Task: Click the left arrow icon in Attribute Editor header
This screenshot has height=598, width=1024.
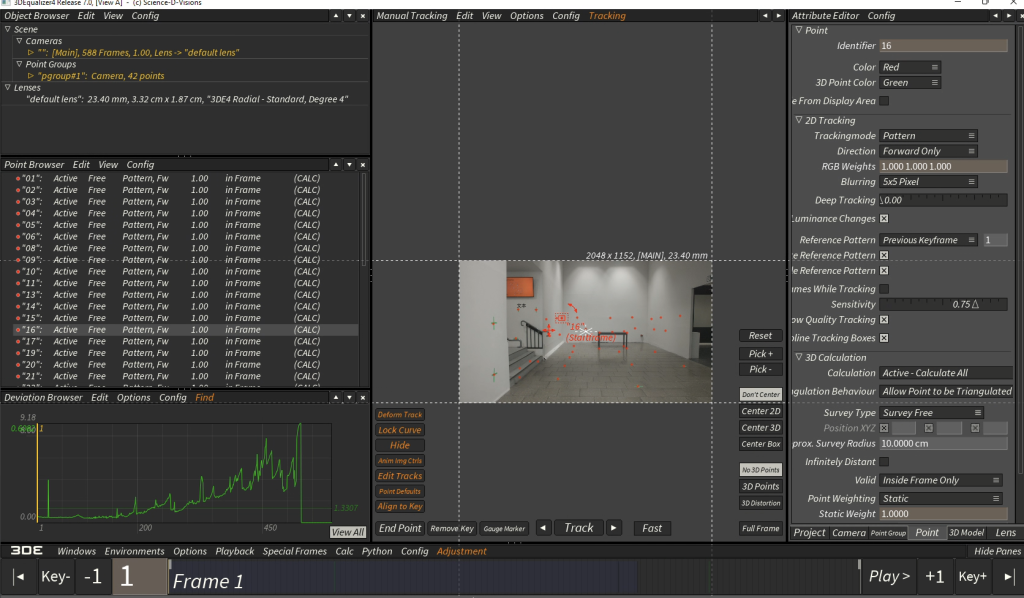Action: click(998, 16)
